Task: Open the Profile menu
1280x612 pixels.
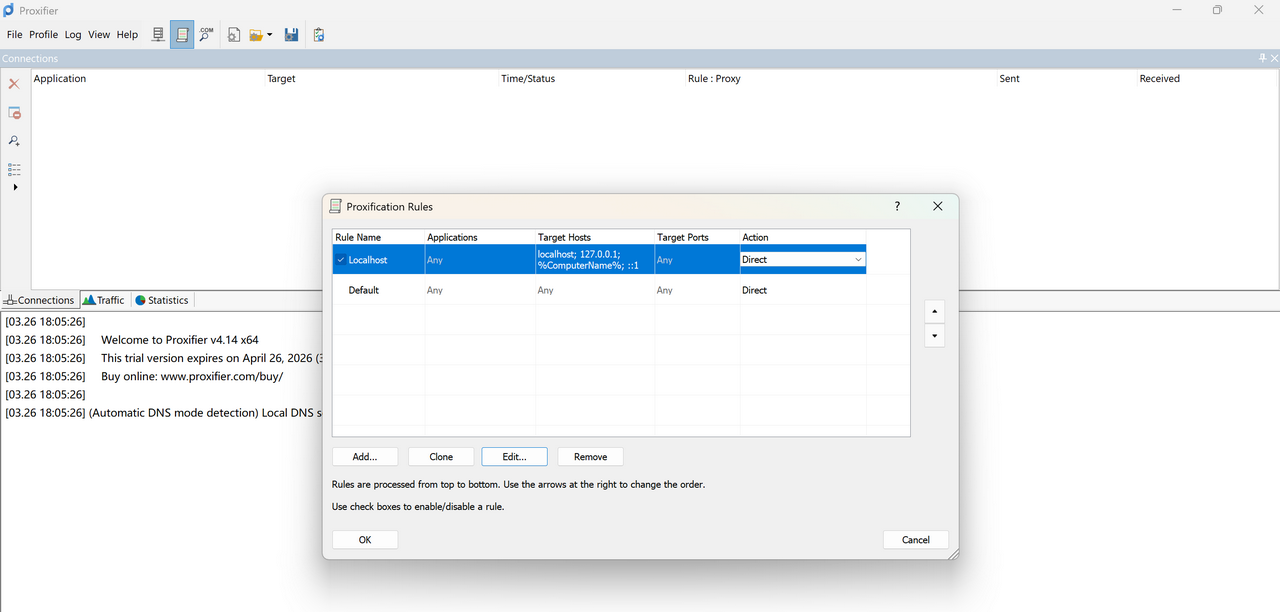Action: click(x=43, y=35)
